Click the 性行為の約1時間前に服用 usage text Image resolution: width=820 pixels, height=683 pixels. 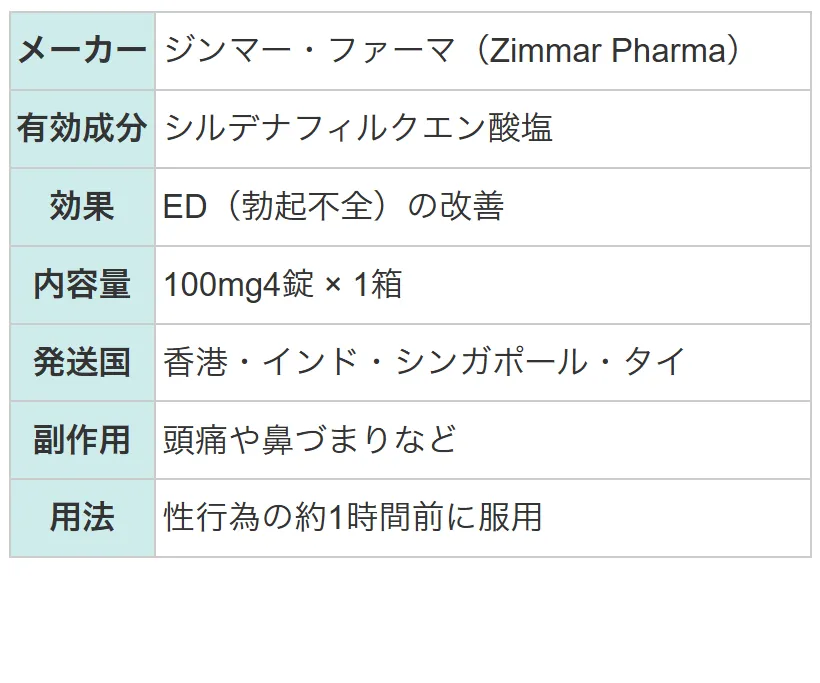(353, 517)
